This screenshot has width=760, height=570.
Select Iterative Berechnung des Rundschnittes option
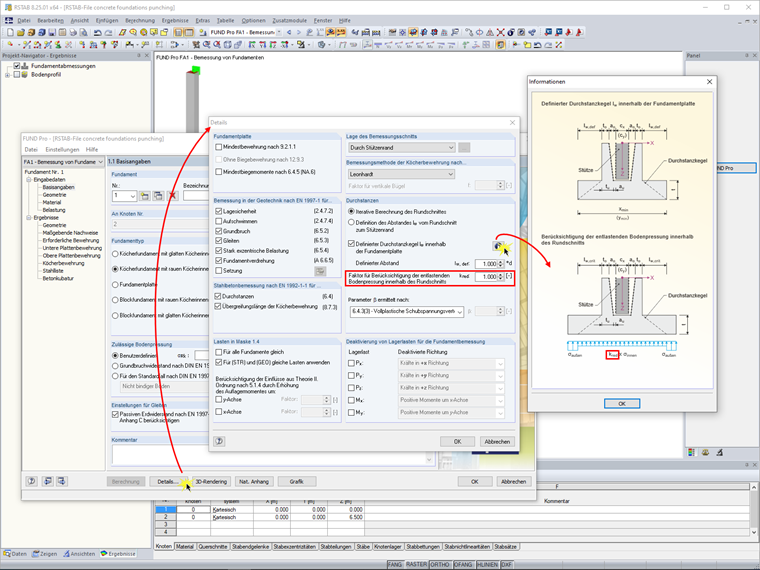[351, 211]
